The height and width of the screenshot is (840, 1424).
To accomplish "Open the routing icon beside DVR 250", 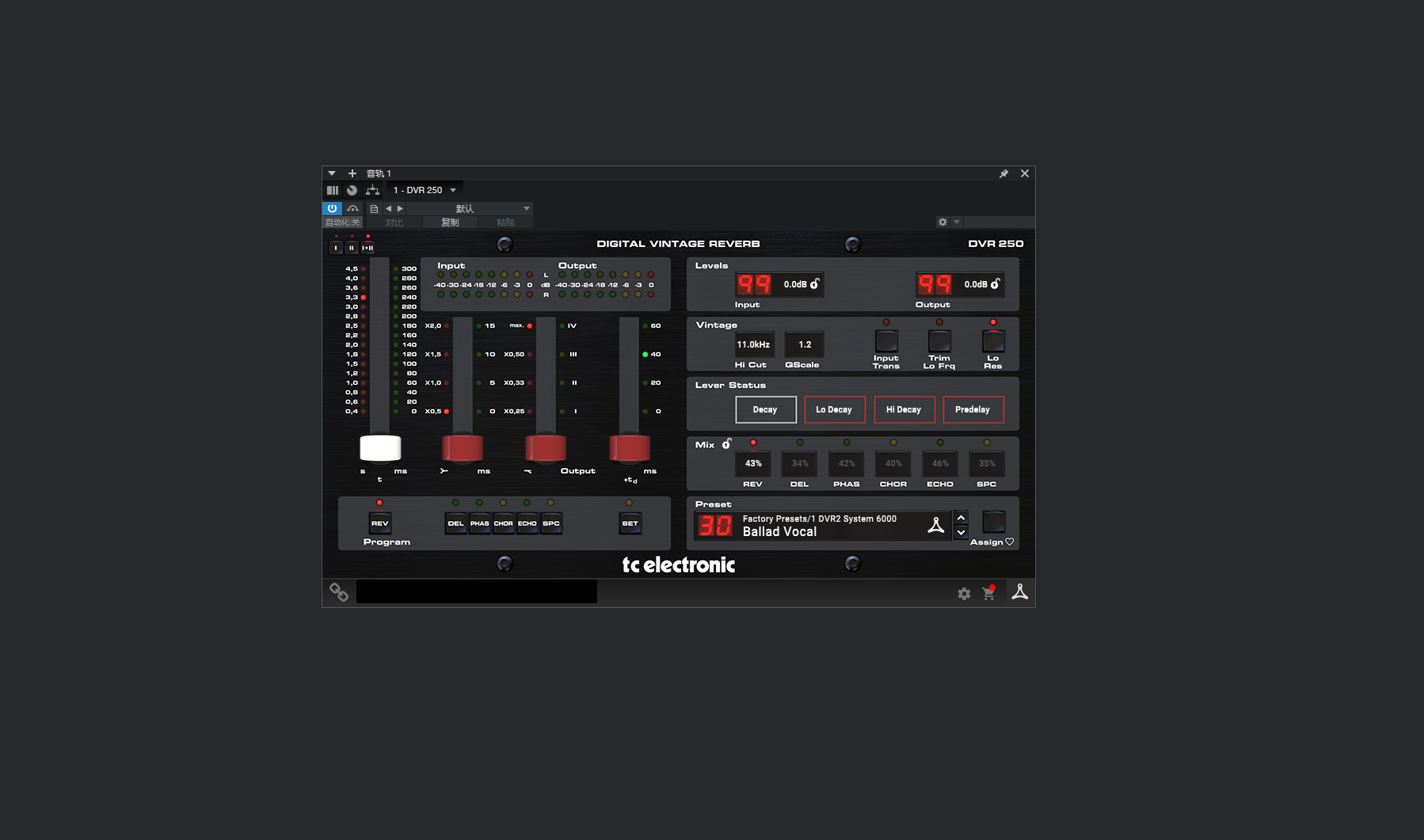I will click(x=372, y=190).
